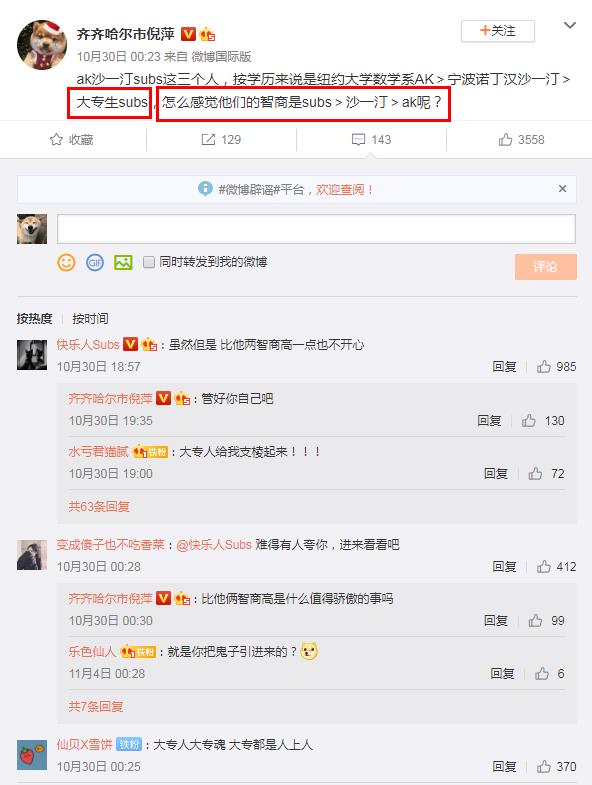Viewport: 592px width, 785px height.
Task: Click the image upload icon
Action: (123, 262)
